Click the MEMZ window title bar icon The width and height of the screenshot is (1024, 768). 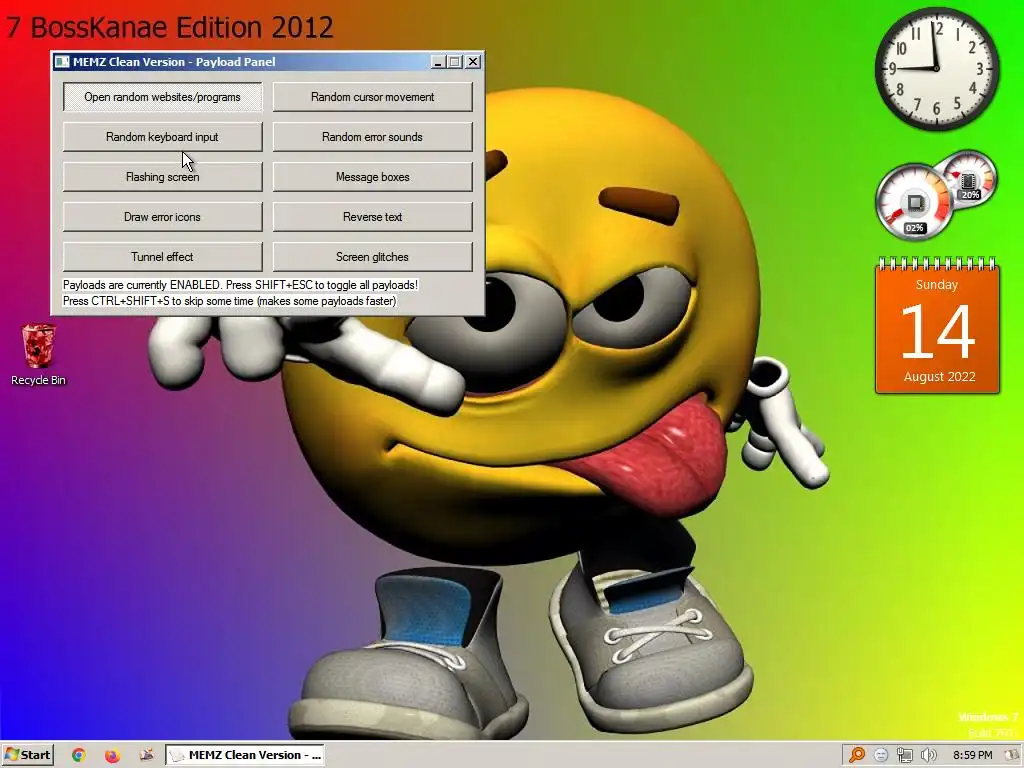tap(62, 62)
